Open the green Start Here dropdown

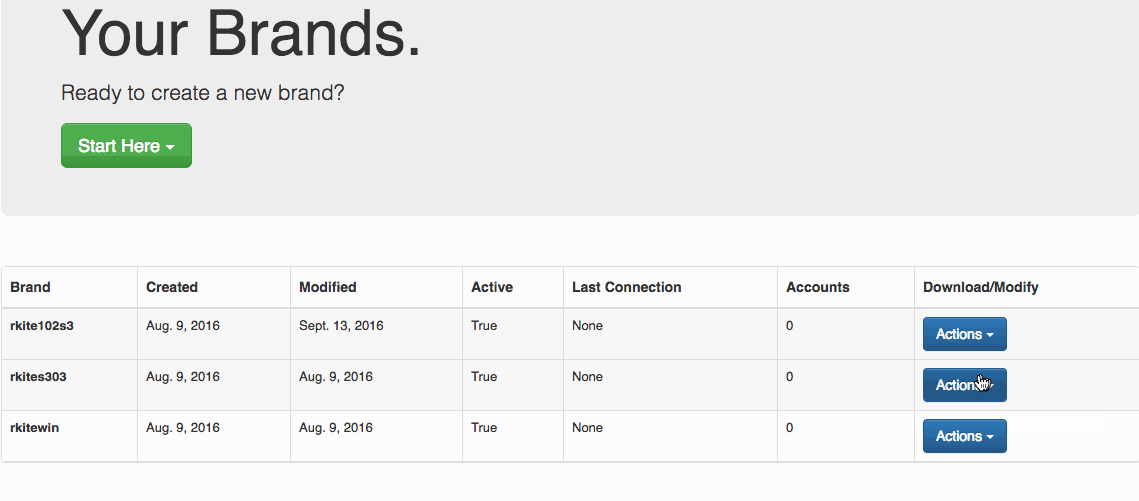tap(126, 145)
